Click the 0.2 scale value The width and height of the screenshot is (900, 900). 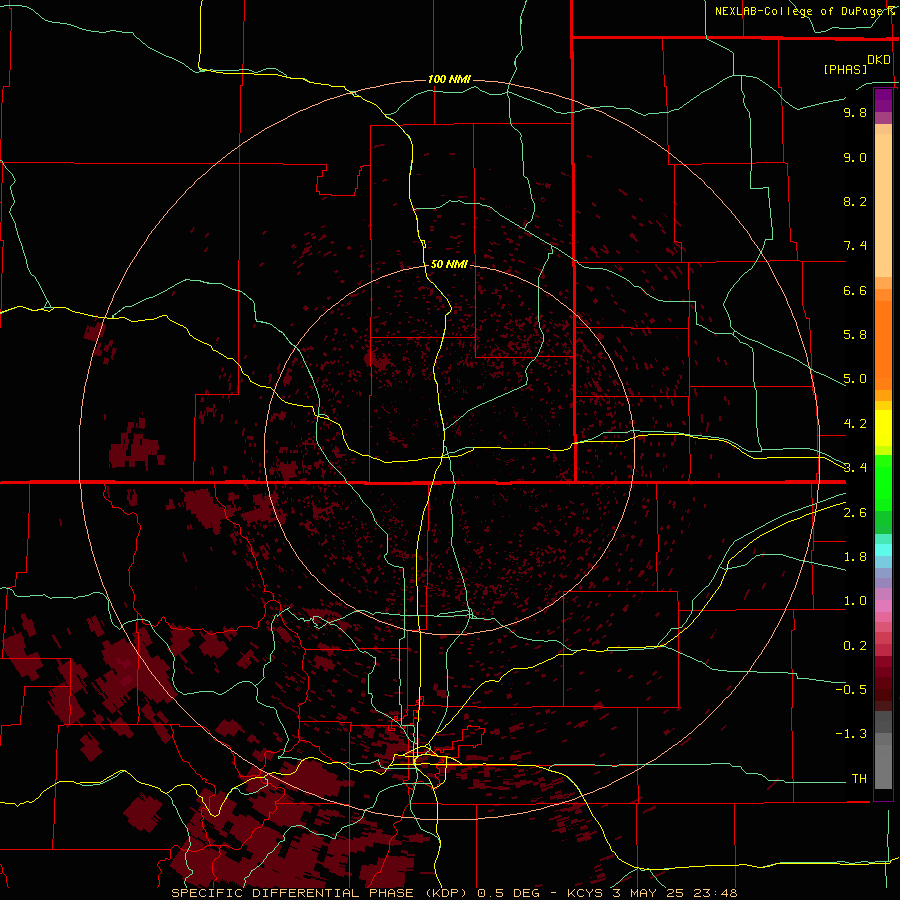[x=855, y=646]
